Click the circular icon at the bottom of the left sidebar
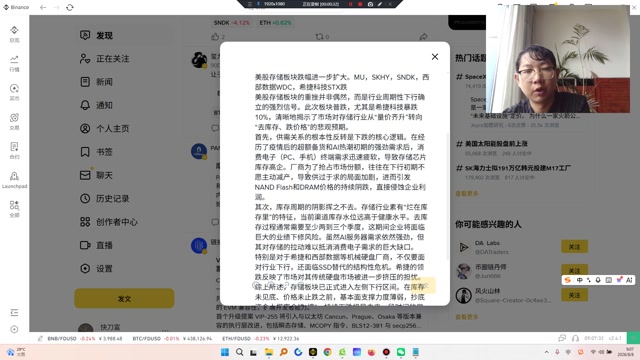Viewport: 640px width, 360px height. pyautogui.click(x=14, y=329)
